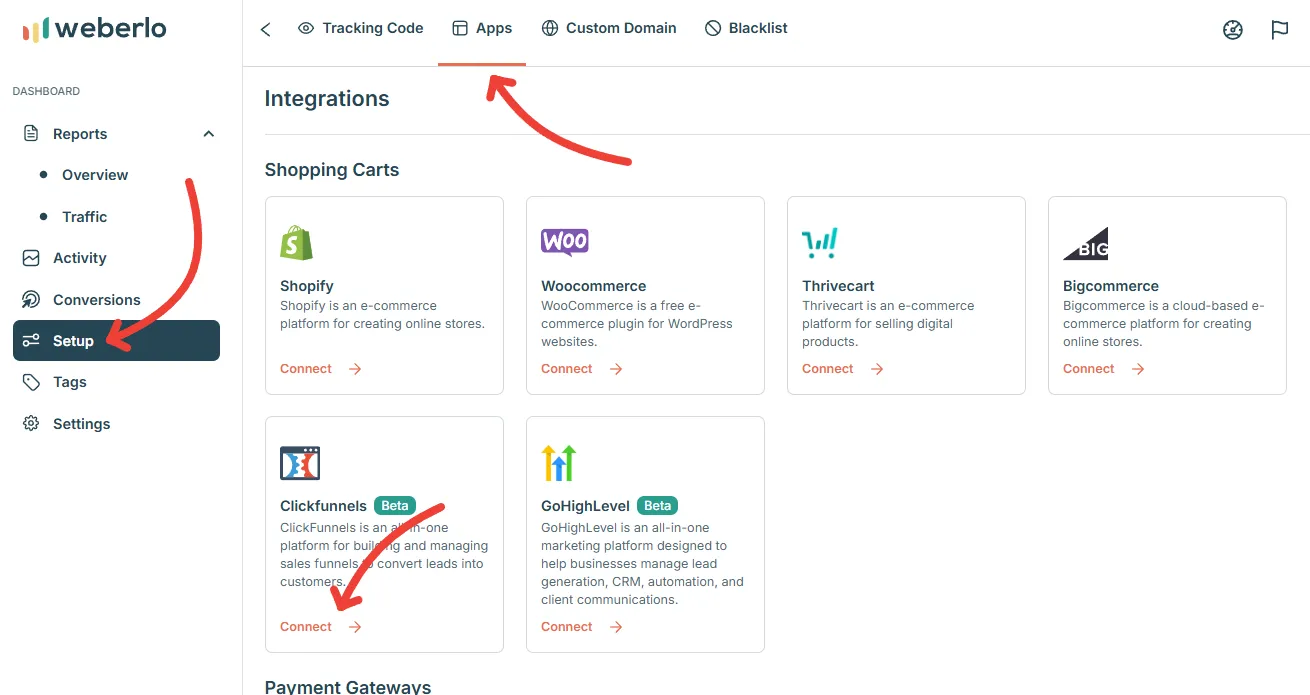Click the Thrivecart cart icon
The height and width of the screenshot is (695, 1310).
pyautogui.click(x=820, y=243)
